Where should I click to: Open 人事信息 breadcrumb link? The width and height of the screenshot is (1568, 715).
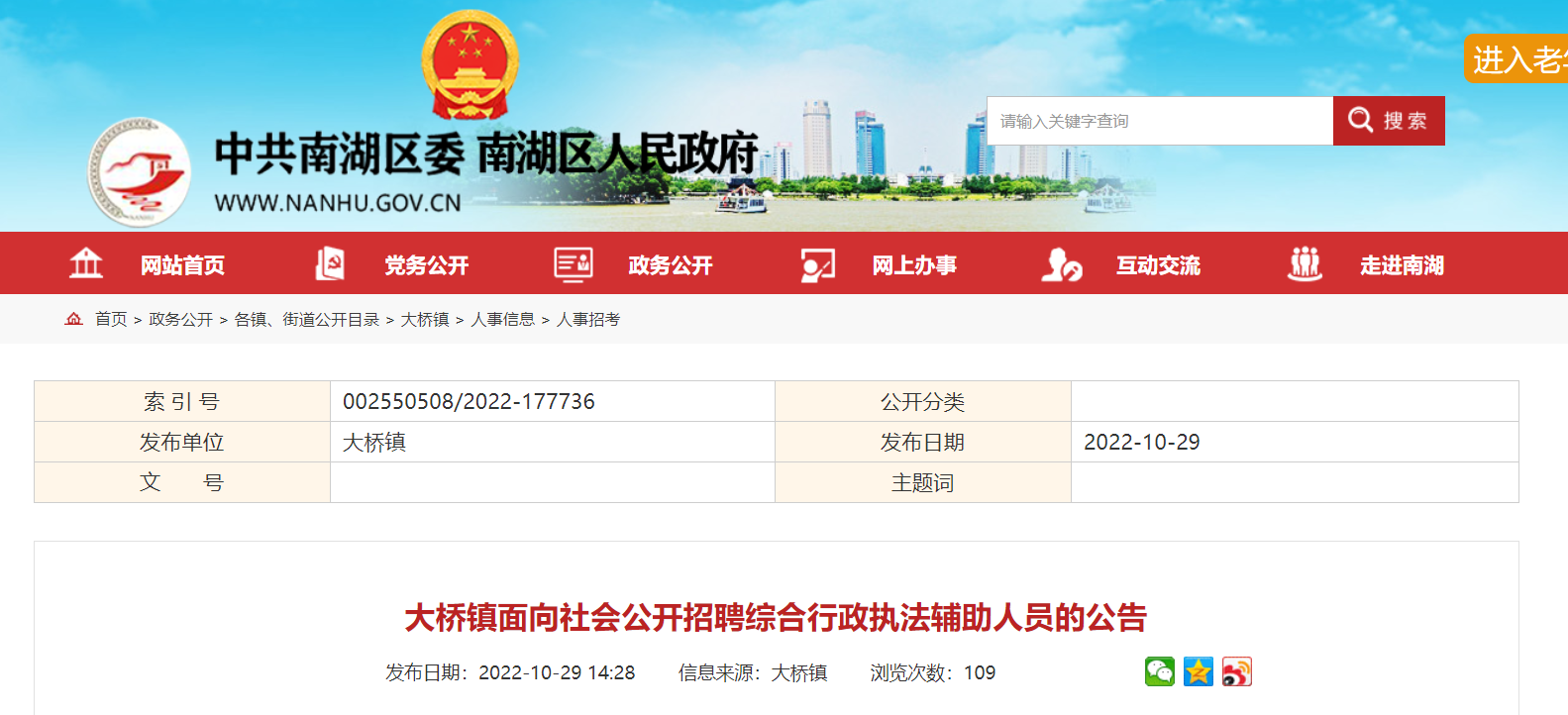[503, 319]
